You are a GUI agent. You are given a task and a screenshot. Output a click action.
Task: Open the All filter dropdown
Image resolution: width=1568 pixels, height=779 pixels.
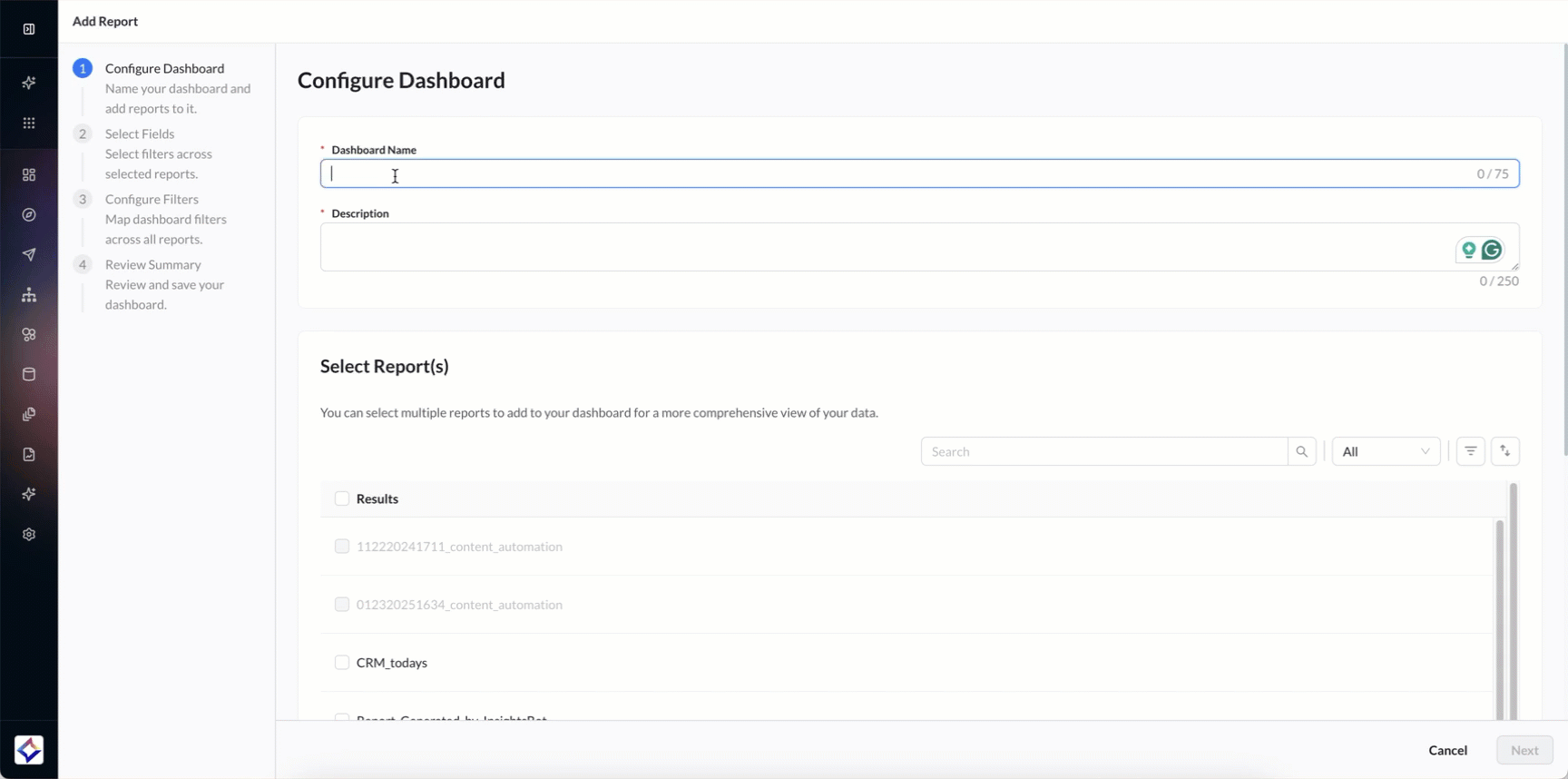pyautogui.click(x=1385, y=451)
